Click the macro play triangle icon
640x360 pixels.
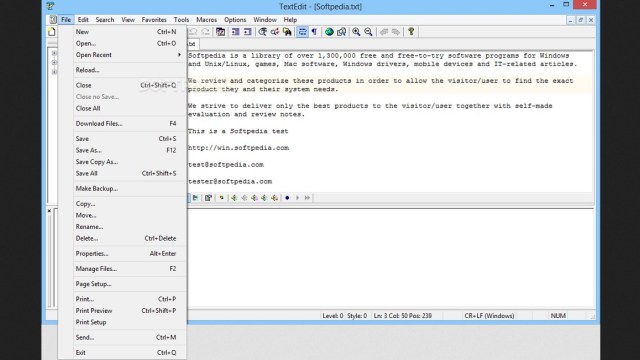pos(298,198)
